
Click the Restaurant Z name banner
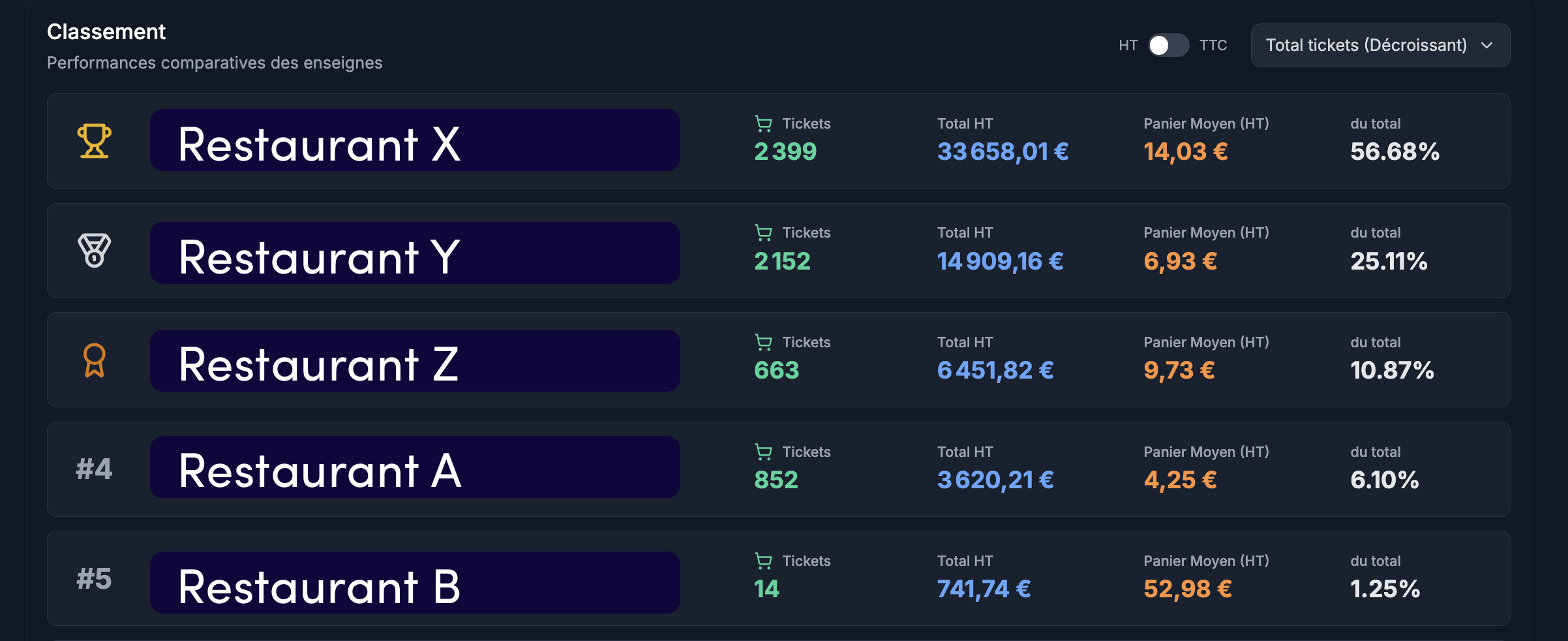[x=415, y=361]
